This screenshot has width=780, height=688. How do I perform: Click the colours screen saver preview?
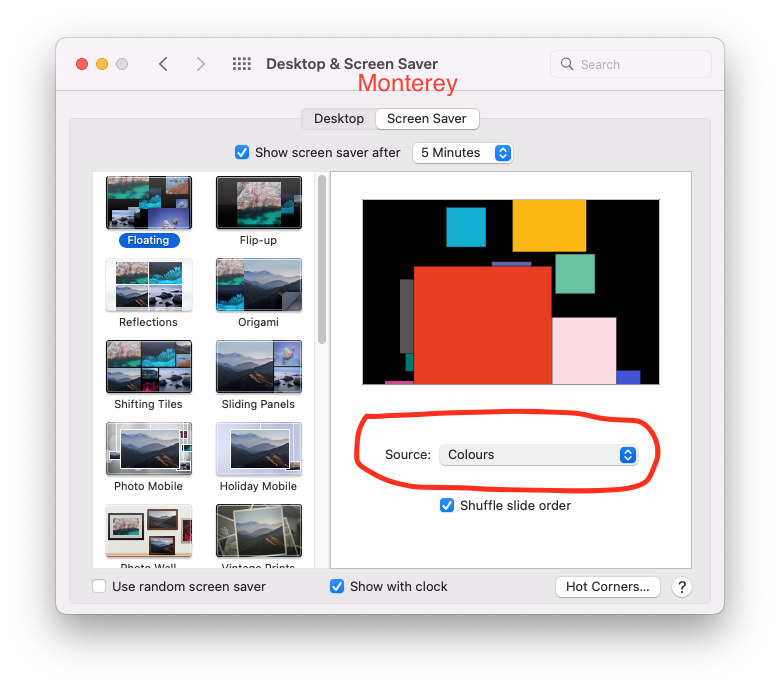click(511, 292)
